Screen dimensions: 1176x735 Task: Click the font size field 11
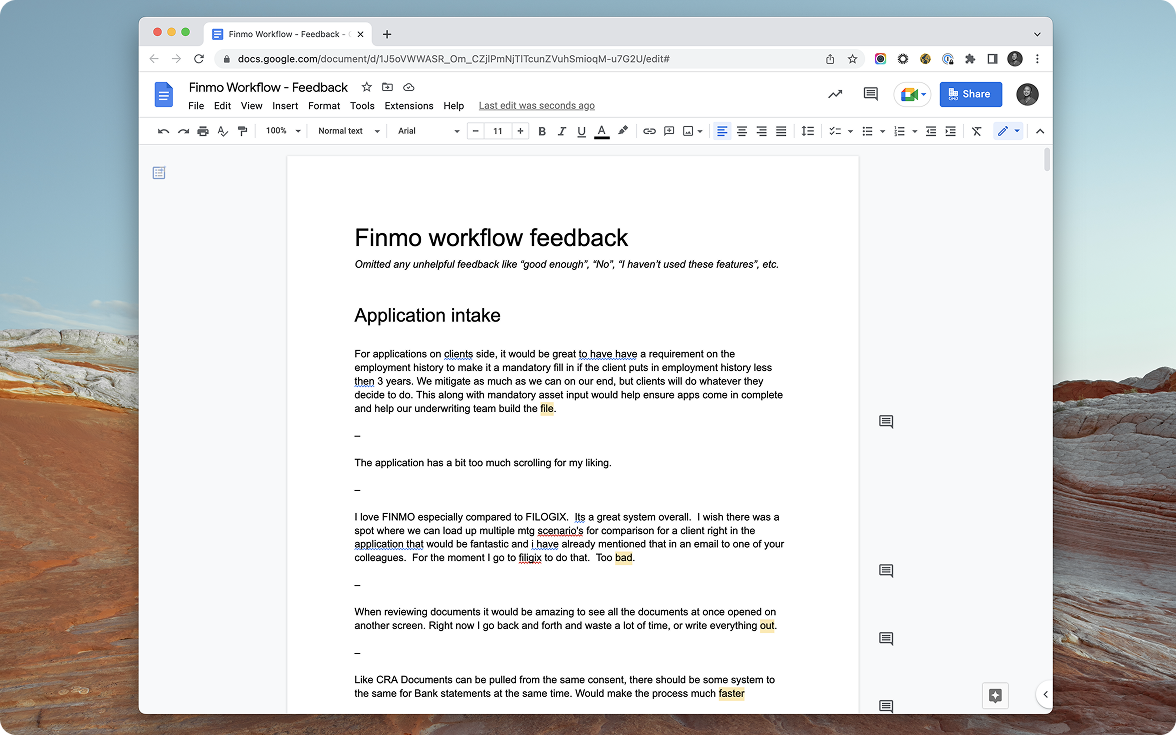[x=498, y=131]
